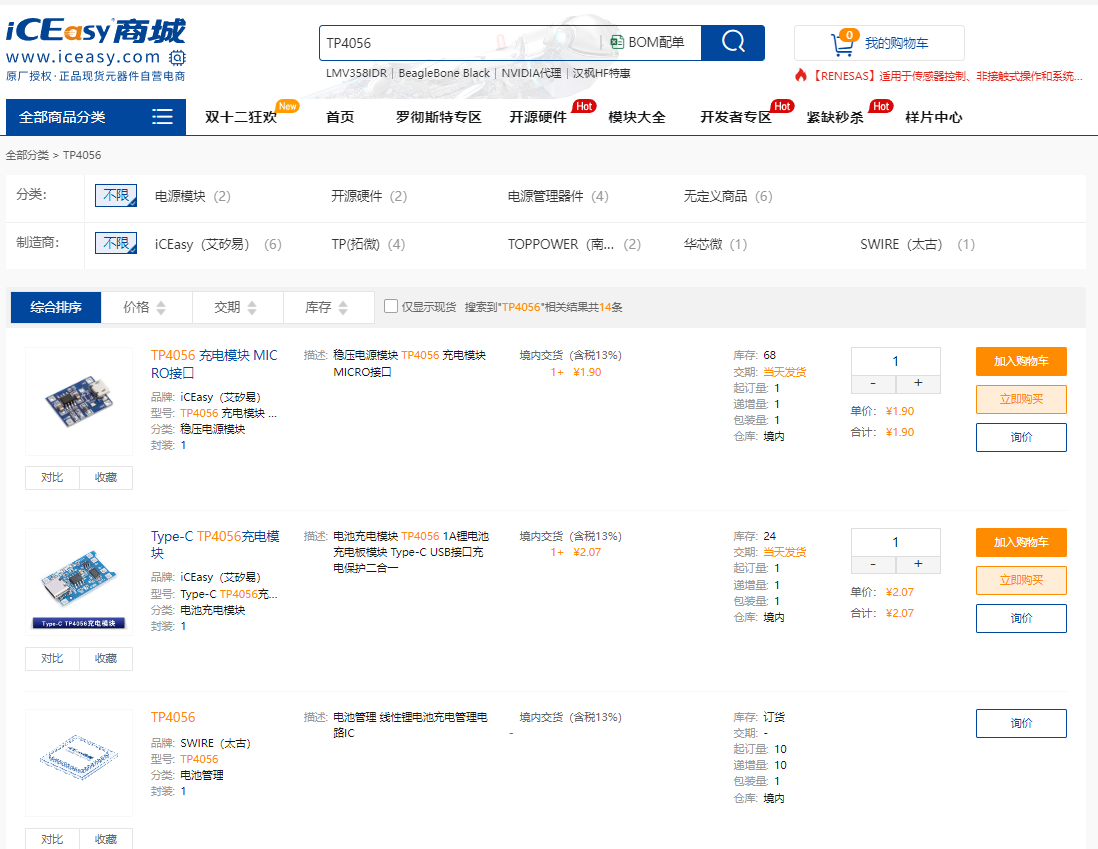Click the iCEasy 商城 logo
This screenshot has width=1098, height=849.
[96, 49]
